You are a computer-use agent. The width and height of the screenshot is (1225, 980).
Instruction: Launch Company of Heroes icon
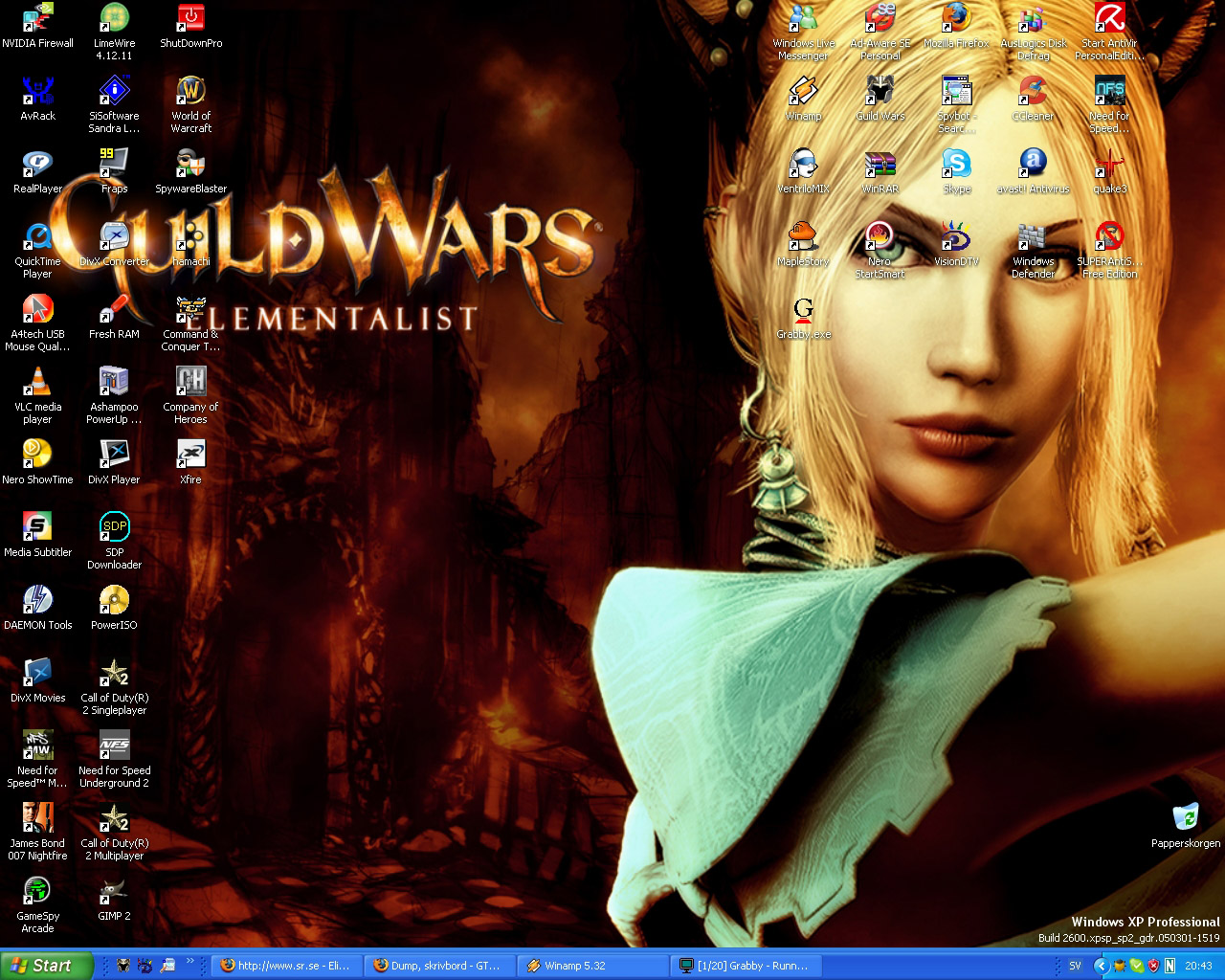pos(190,396)
